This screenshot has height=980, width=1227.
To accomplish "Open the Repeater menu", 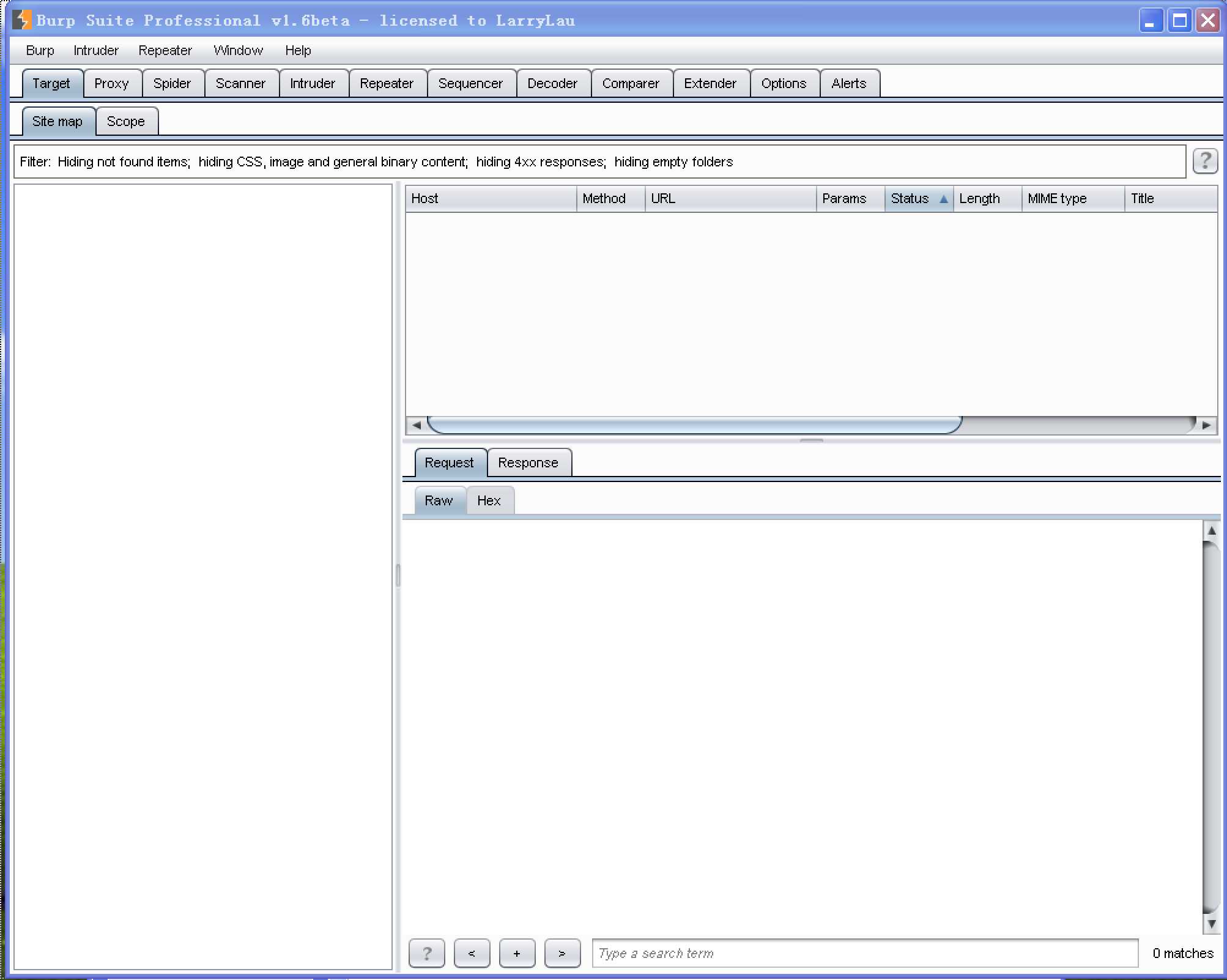I will pos(165,50).
